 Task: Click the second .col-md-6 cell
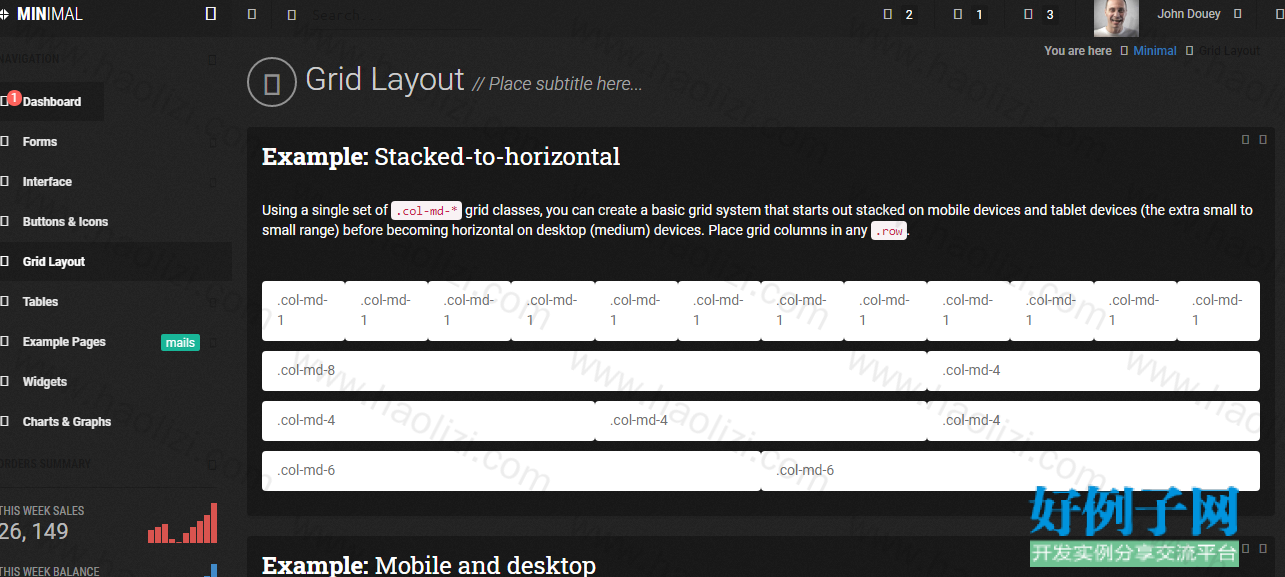(1010, 471)
